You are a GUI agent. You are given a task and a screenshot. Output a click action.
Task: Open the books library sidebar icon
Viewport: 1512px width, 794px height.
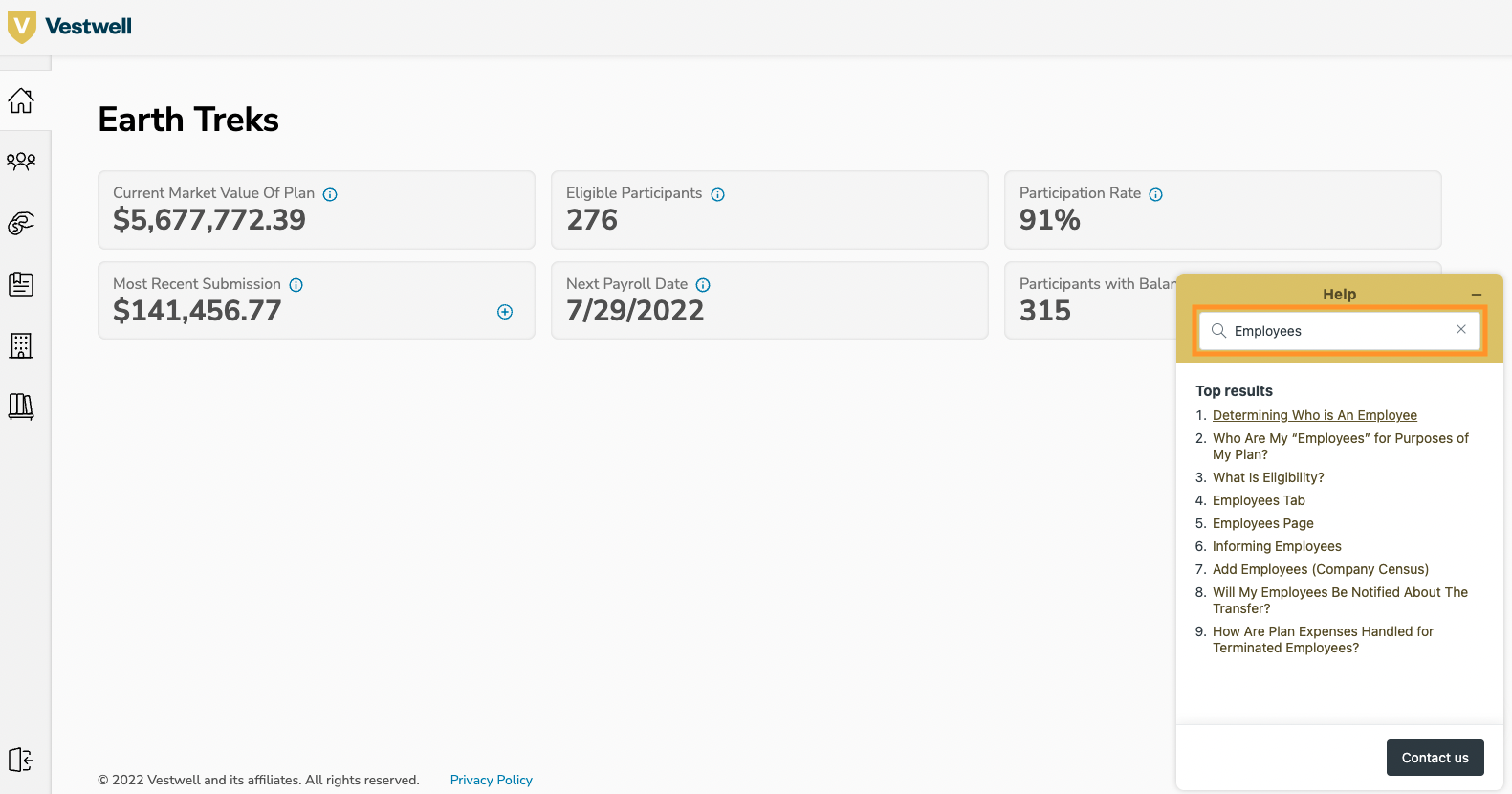tap(21, 407)
